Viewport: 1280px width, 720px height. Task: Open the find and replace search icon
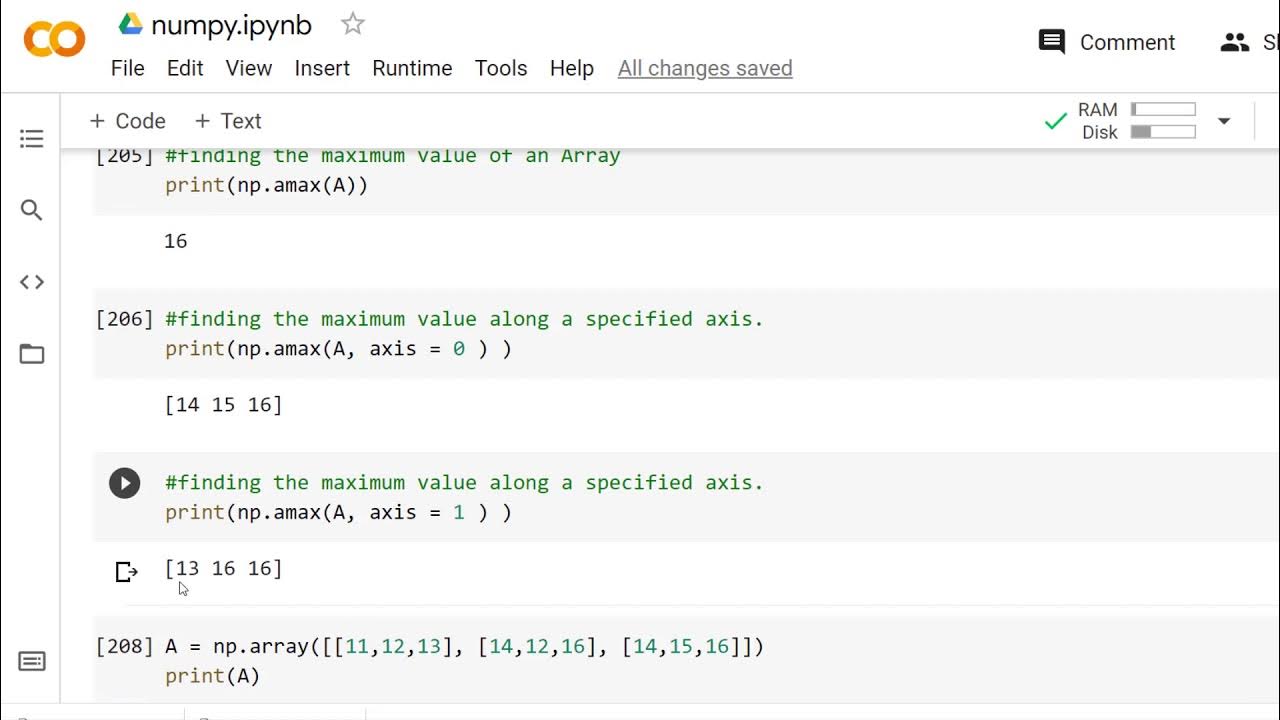click(x=32, y=210)
